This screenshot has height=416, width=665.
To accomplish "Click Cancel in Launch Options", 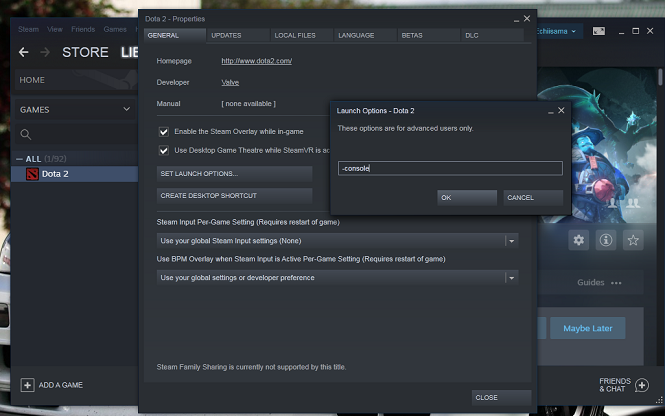I will point(533,198).
